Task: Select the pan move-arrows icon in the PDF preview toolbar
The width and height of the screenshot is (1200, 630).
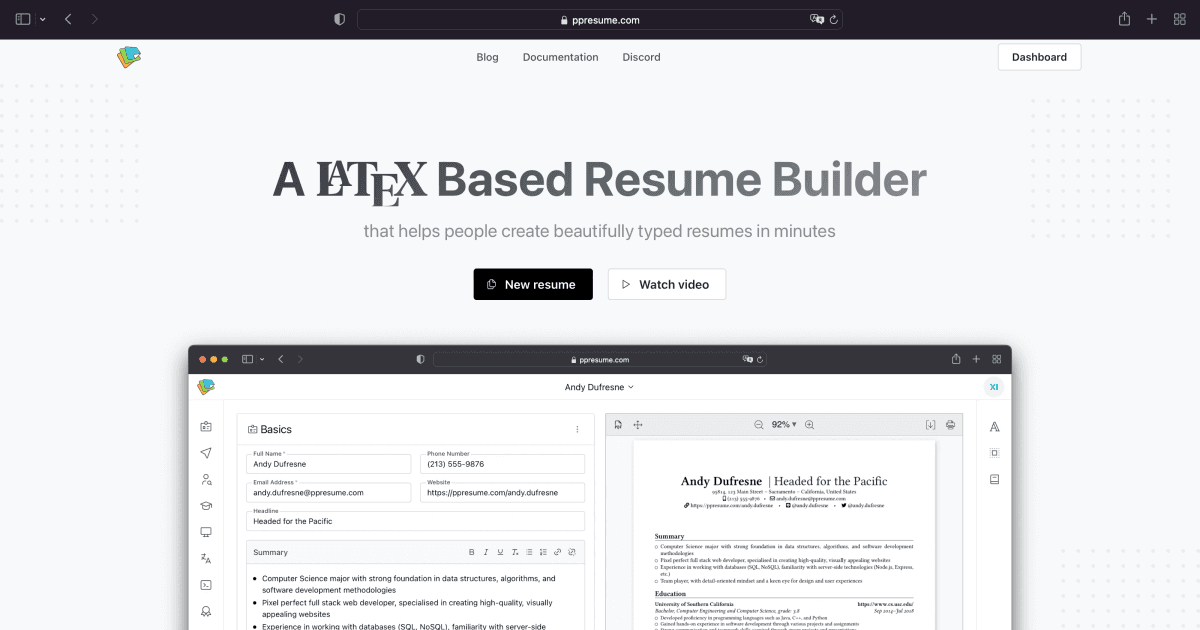Action: click(x=638, y=425)
